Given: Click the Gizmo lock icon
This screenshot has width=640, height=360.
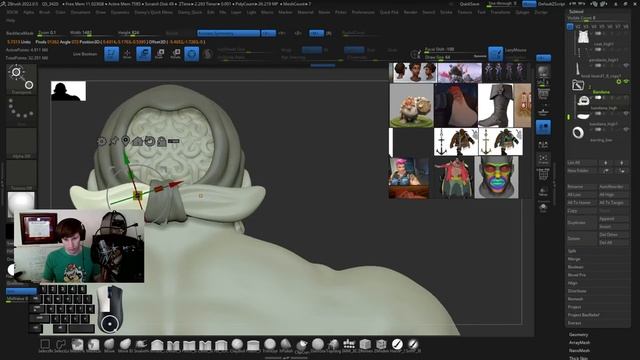Looking at the screenshot, I should [x=162, y=142].
